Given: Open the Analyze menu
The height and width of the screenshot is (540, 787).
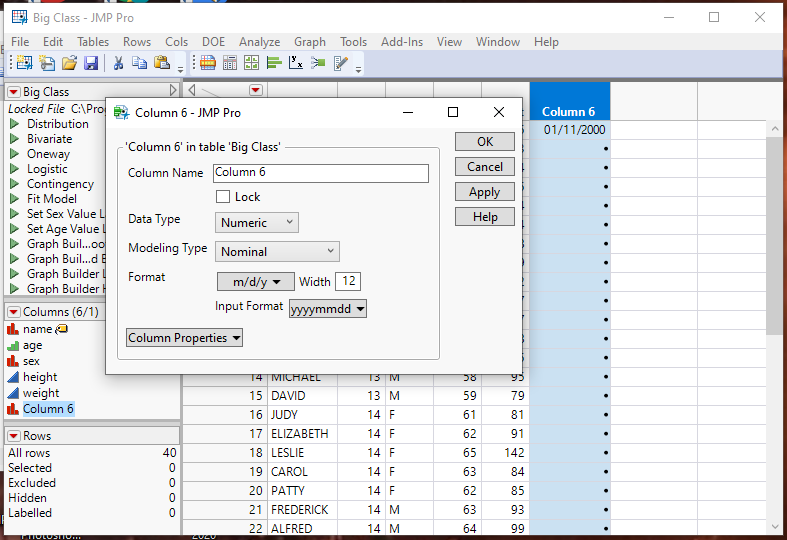Looking at the screenshot, I should (259, 42).
